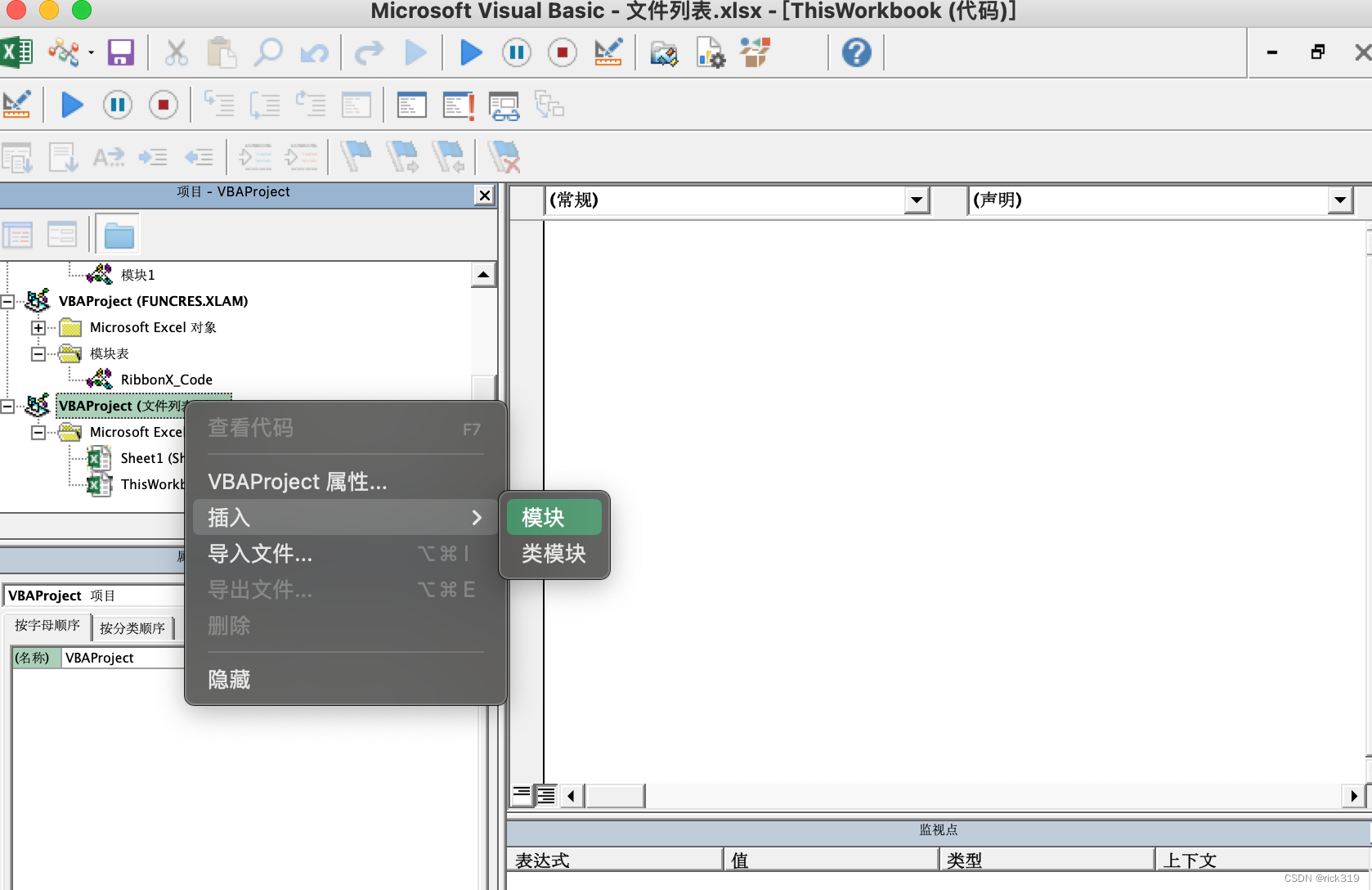Screen dimensions: 1372x890
Task: Open the (常规) object dropdown
Action: point(917,200)
